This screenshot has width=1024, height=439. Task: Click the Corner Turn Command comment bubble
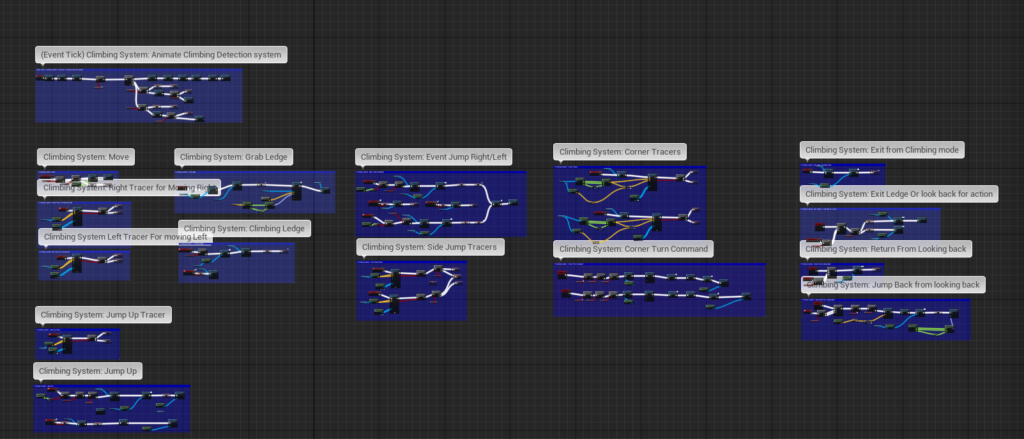tap(633, 248)
